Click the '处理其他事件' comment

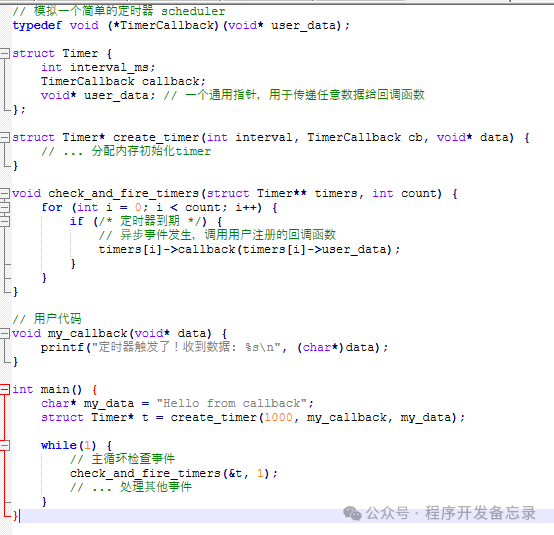(131, 487)
